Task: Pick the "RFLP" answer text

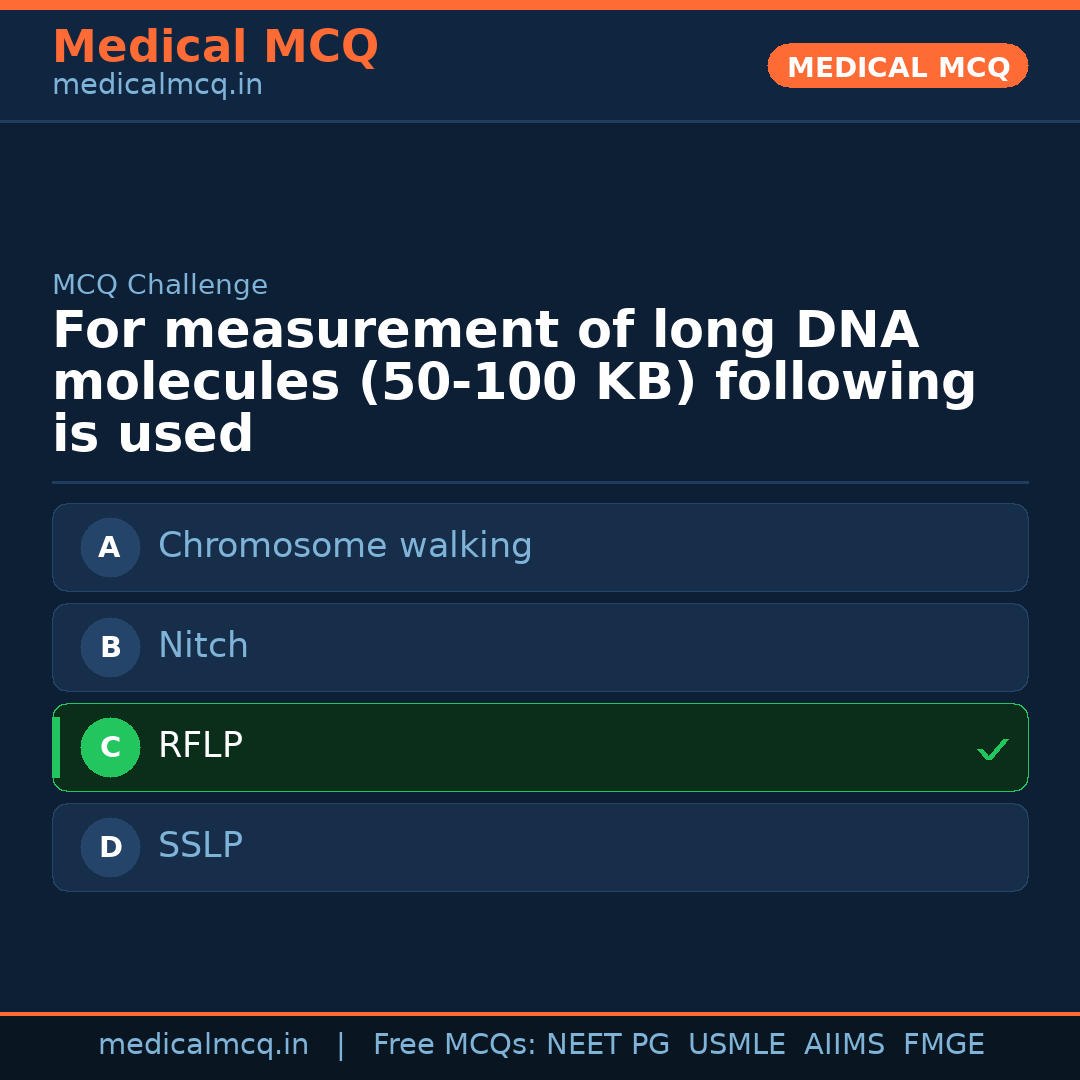Action: click(x=200, y=746)
